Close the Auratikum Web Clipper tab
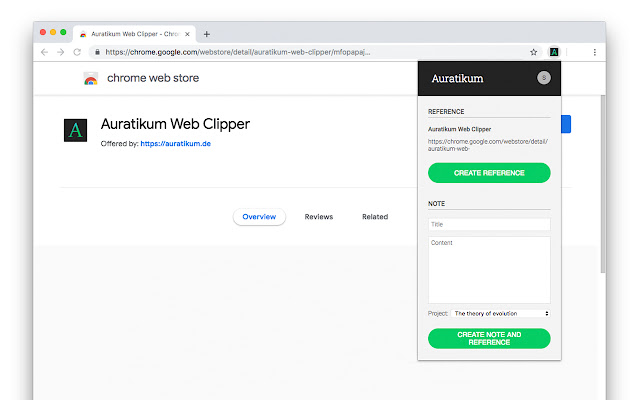 187,34
